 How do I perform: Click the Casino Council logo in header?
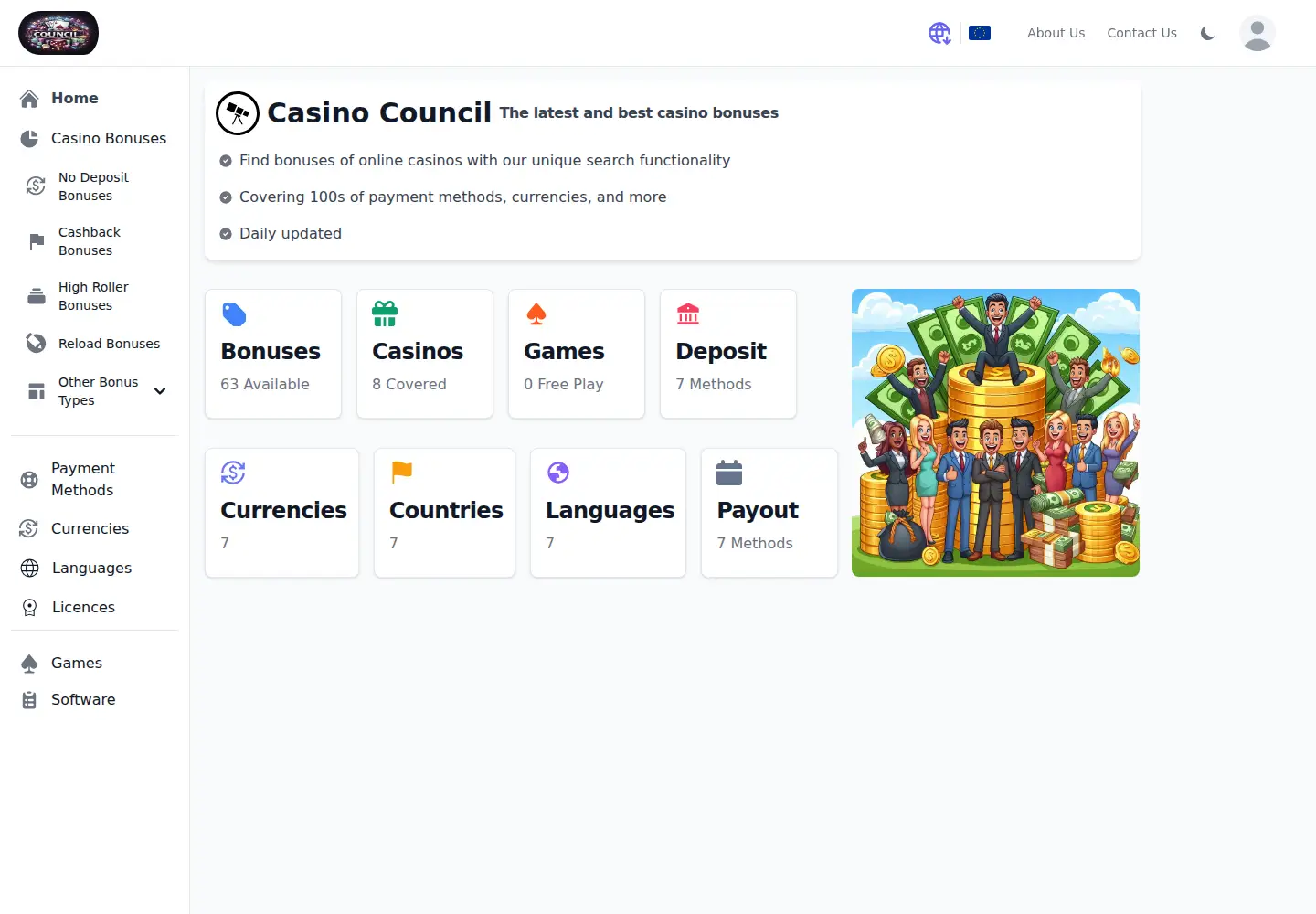(58, 33)
